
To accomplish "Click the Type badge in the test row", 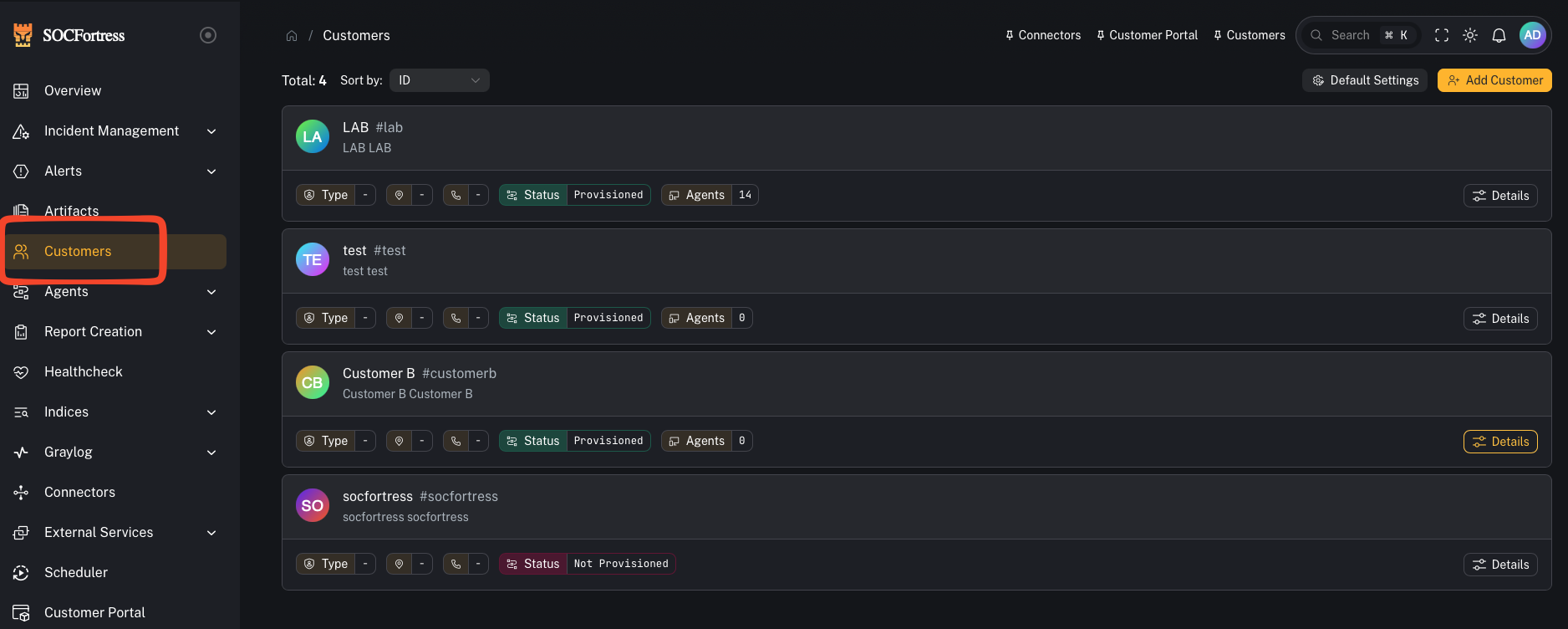I will [336, 318].
